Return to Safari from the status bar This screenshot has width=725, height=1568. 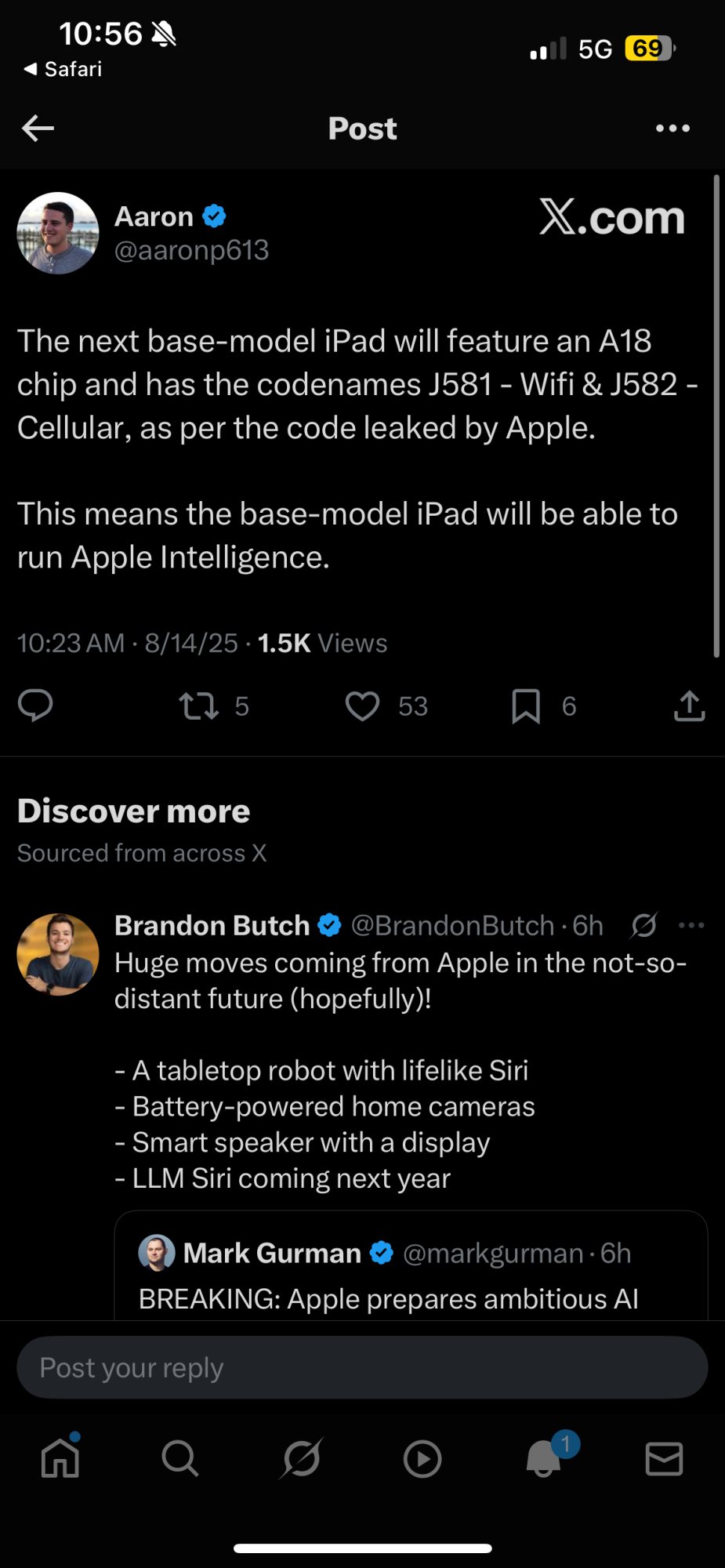[x=63, y=69]
